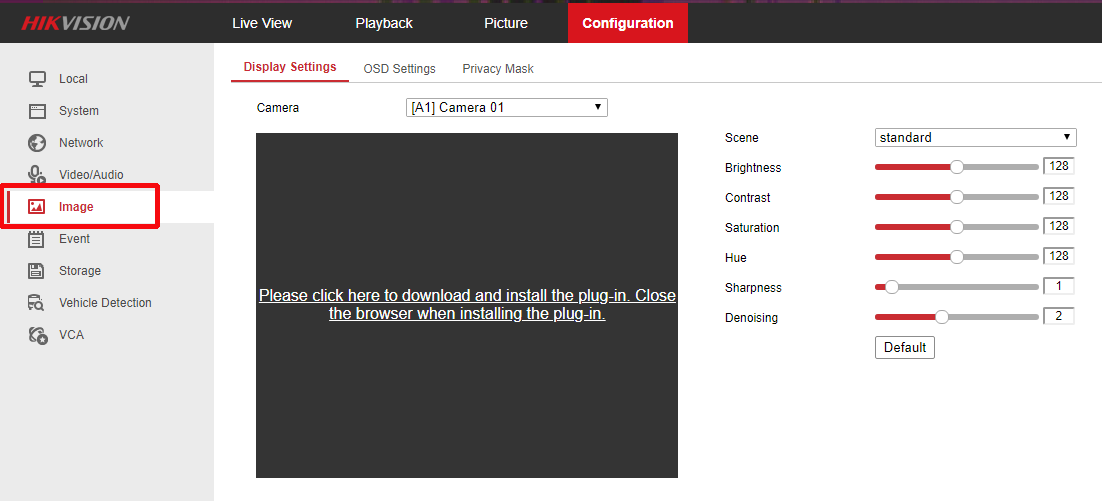The height and width of the screenshot is (501, 1102).
Task: Click the Hue value field
Action: pos(1058,256)
